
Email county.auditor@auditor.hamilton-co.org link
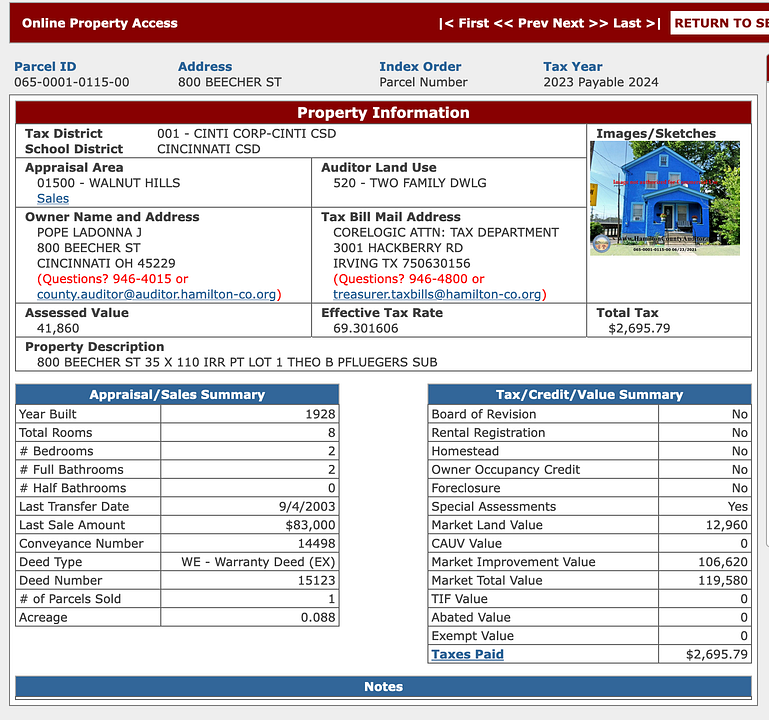(156, 294)
